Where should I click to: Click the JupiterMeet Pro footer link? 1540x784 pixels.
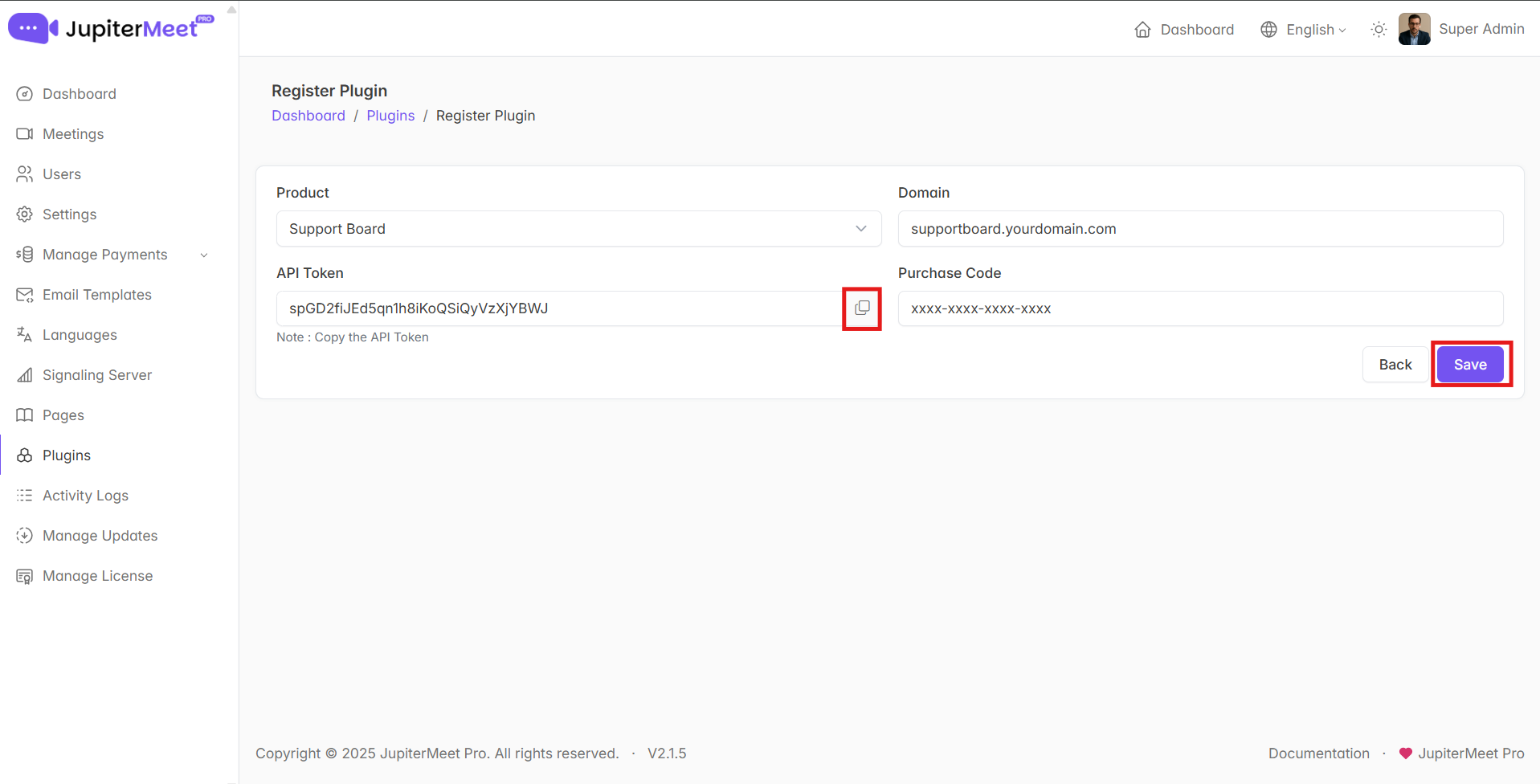pos(1471,753)
